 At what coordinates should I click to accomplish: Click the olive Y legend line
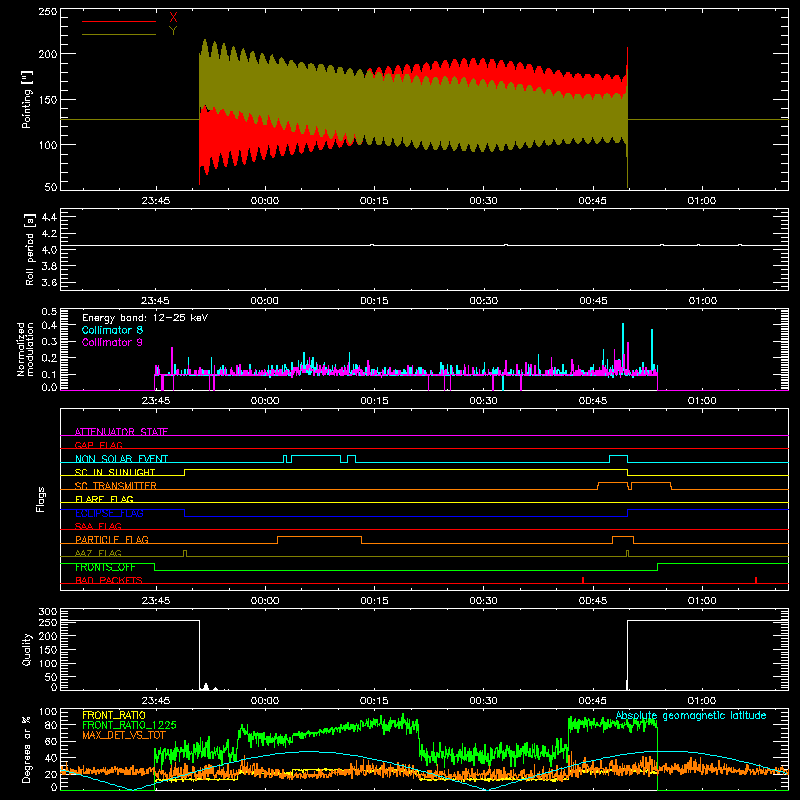click(119, 34)
